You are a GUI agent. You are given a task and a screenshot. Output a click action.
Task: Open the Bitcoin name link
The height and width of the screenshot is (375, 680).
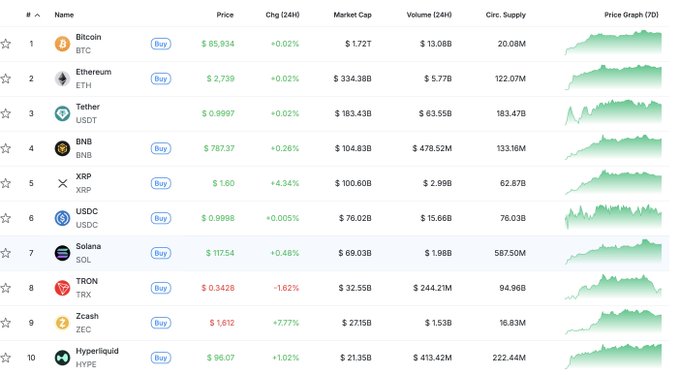[88, 37]
